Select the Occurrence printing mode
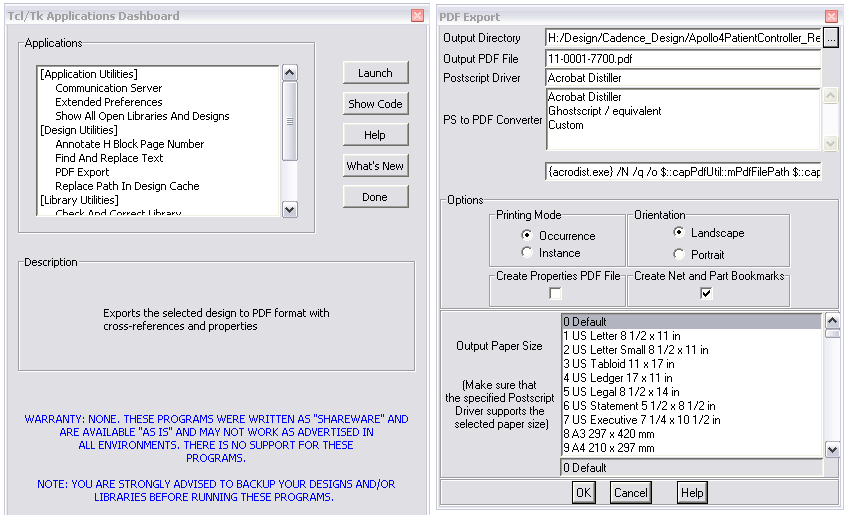 click(x=527, y=236)
